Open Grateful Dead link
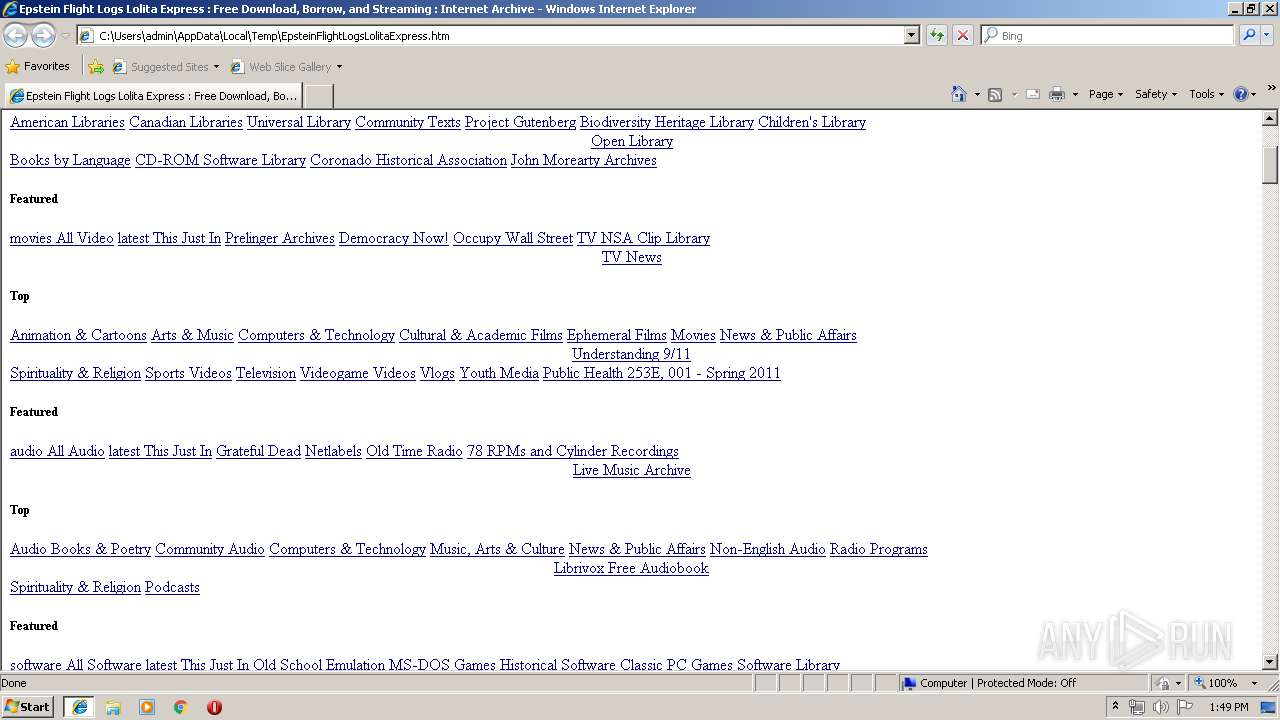Image resolution: width=1280 pixels, height=720 pixels. click(258, 451)
